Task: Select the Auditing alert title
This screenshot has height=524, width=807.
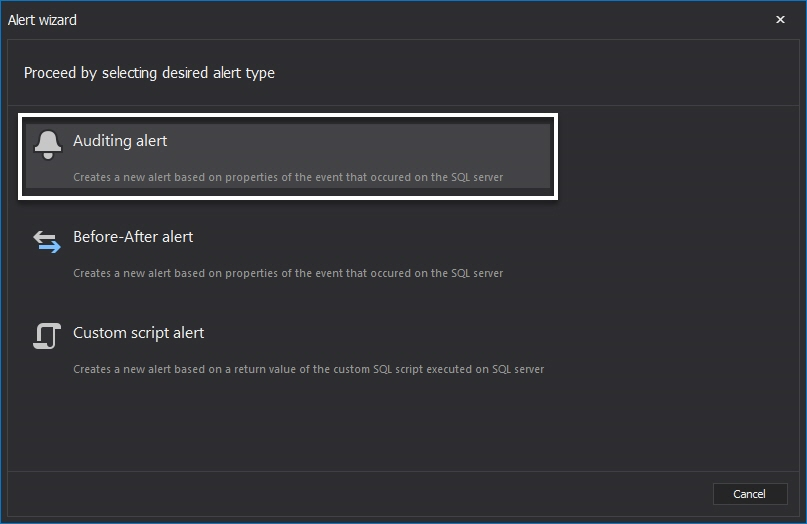Action: (120, 141)
